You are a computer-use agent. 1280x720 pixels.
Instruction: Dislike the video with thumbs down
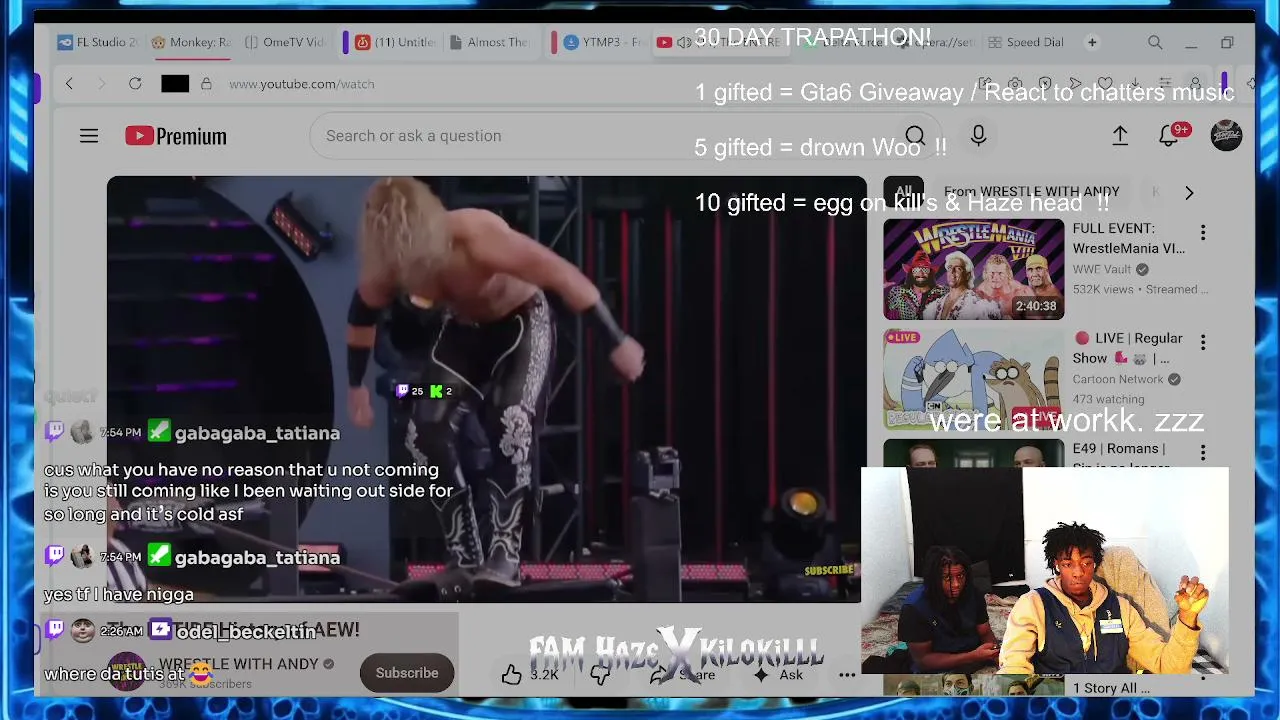click(600, 675)
